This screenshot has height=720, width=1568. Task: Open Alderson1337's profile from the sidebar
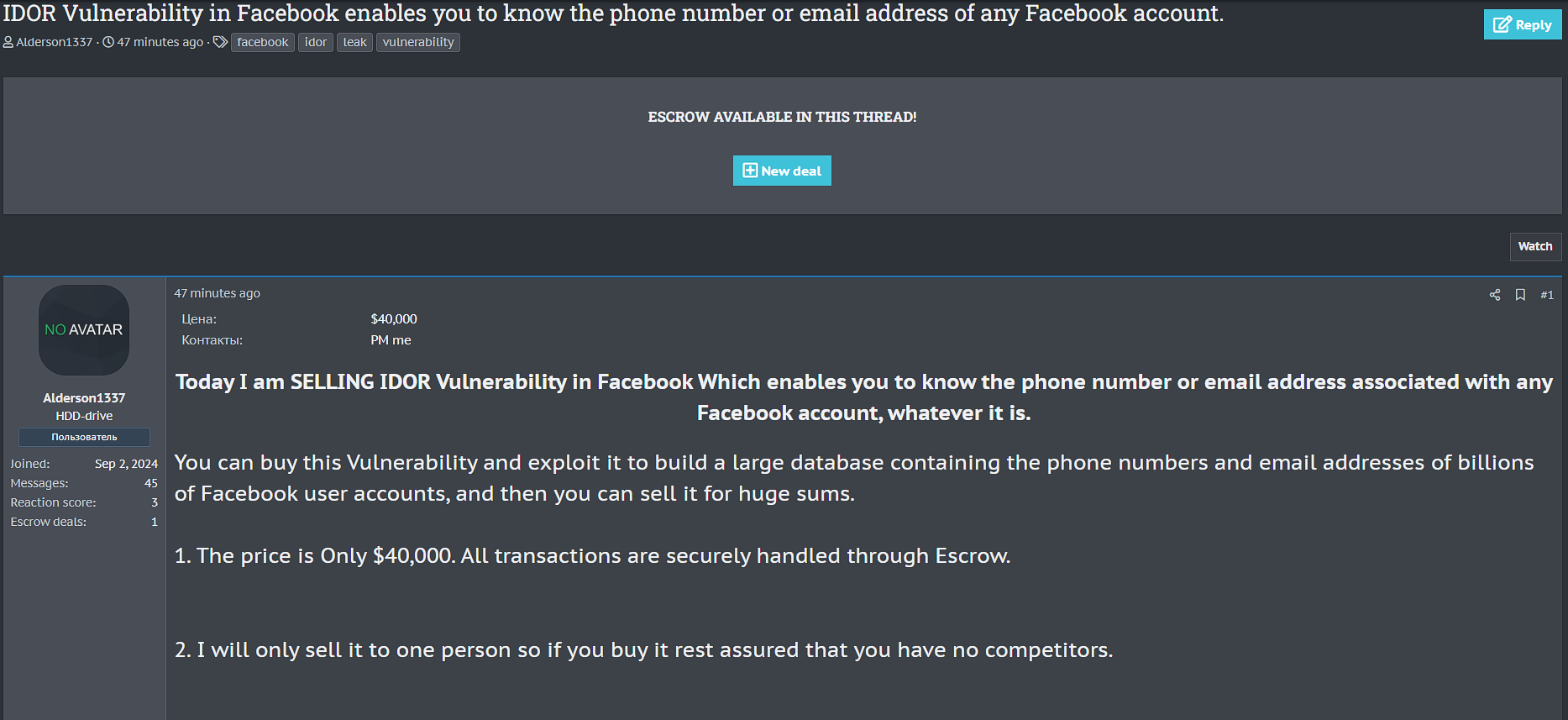coord(83,397)
